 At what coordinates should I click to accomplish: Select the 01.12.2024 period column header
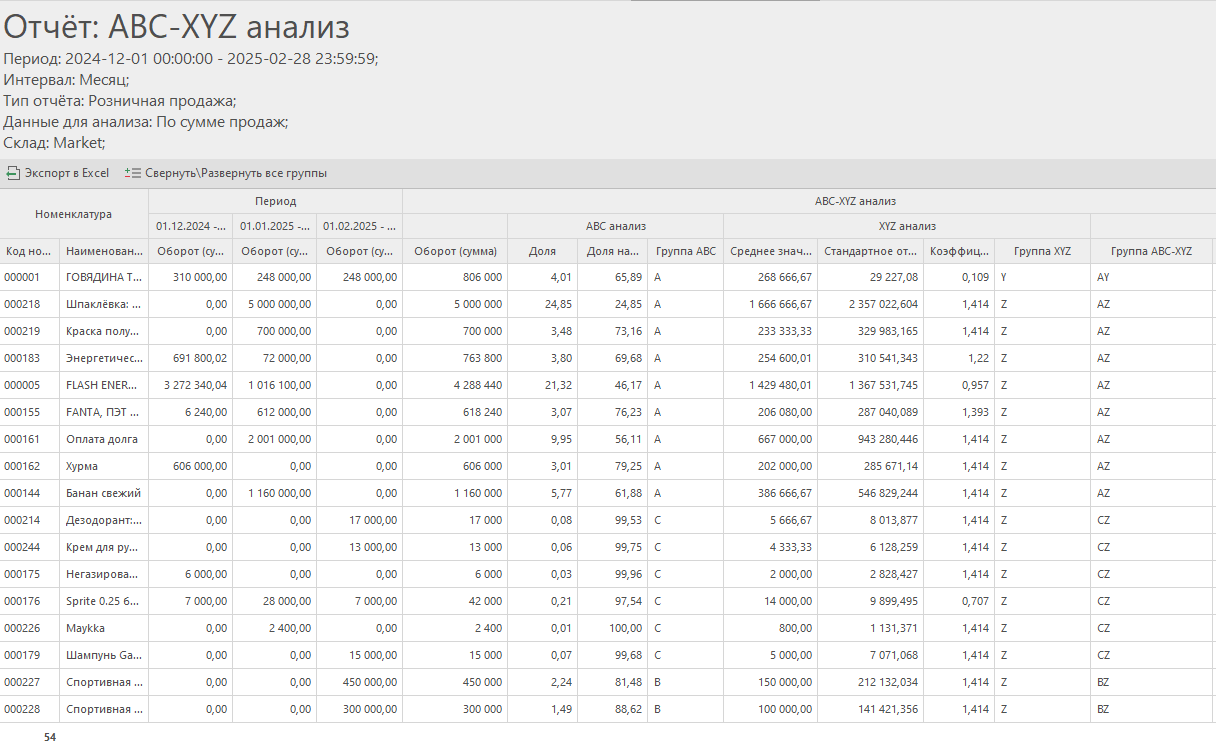click(190, 226)
